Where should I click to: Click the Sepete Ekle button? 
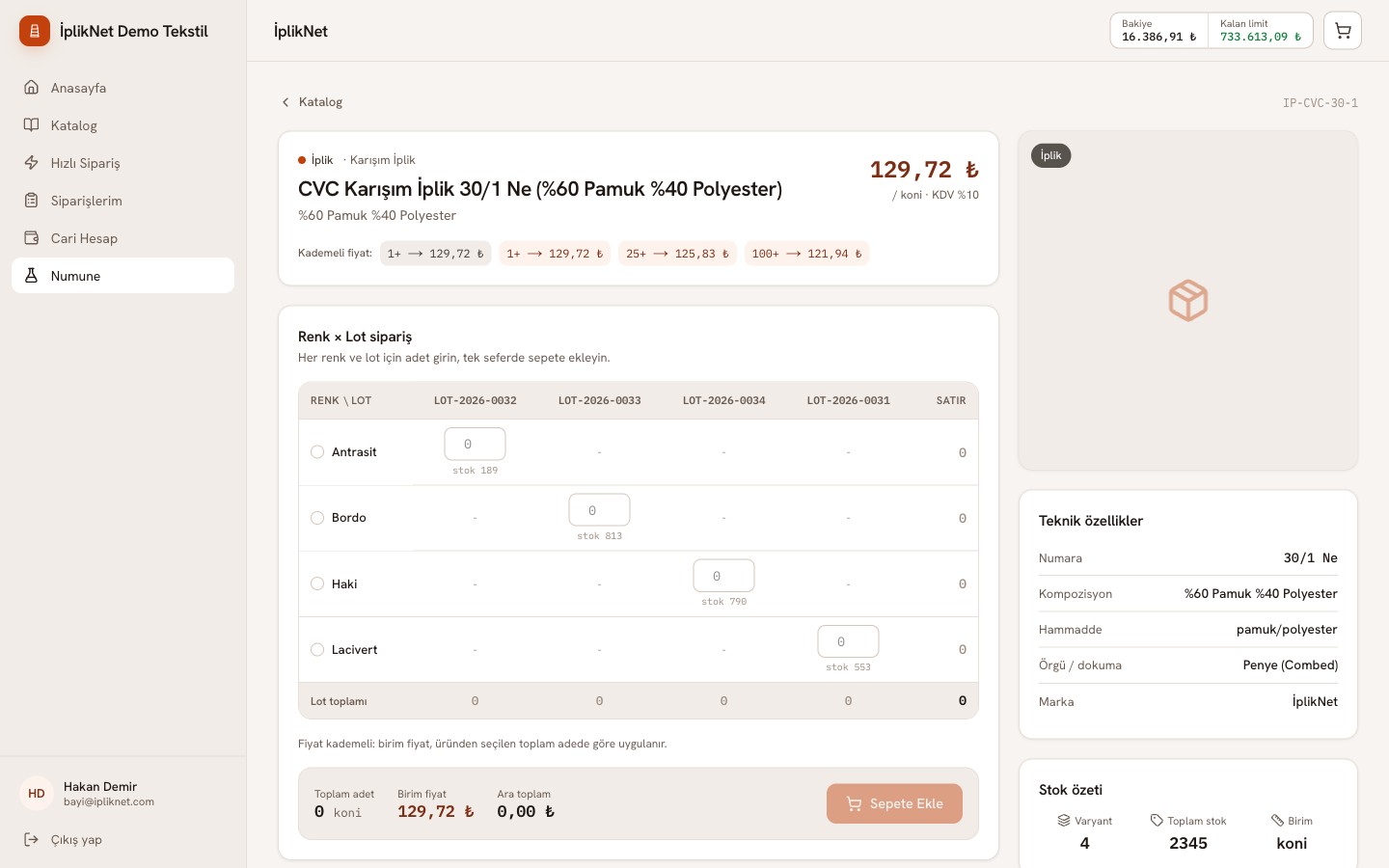tap(894, 803)
